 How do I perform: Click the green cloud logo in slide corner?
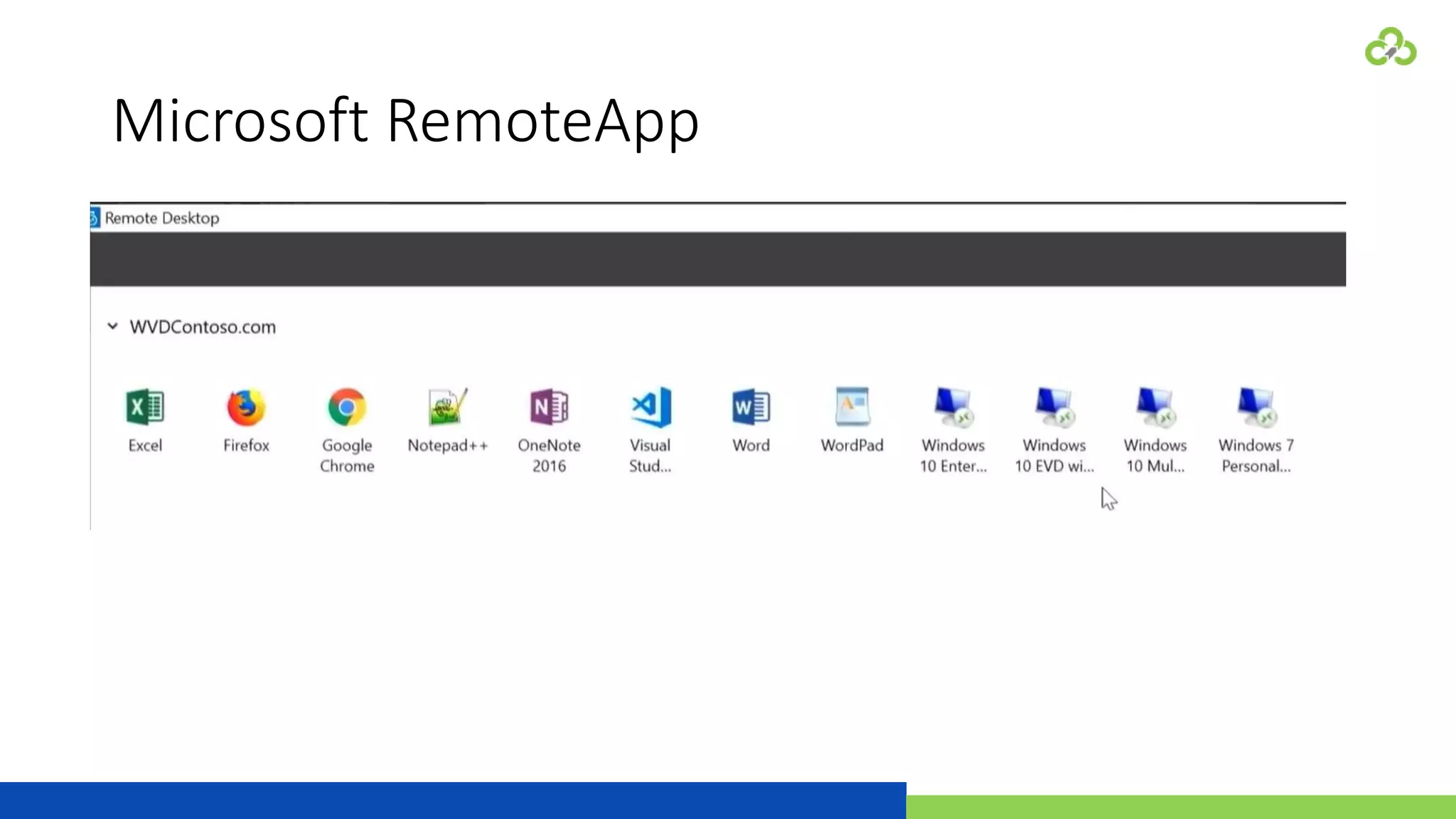(1391, 47)
